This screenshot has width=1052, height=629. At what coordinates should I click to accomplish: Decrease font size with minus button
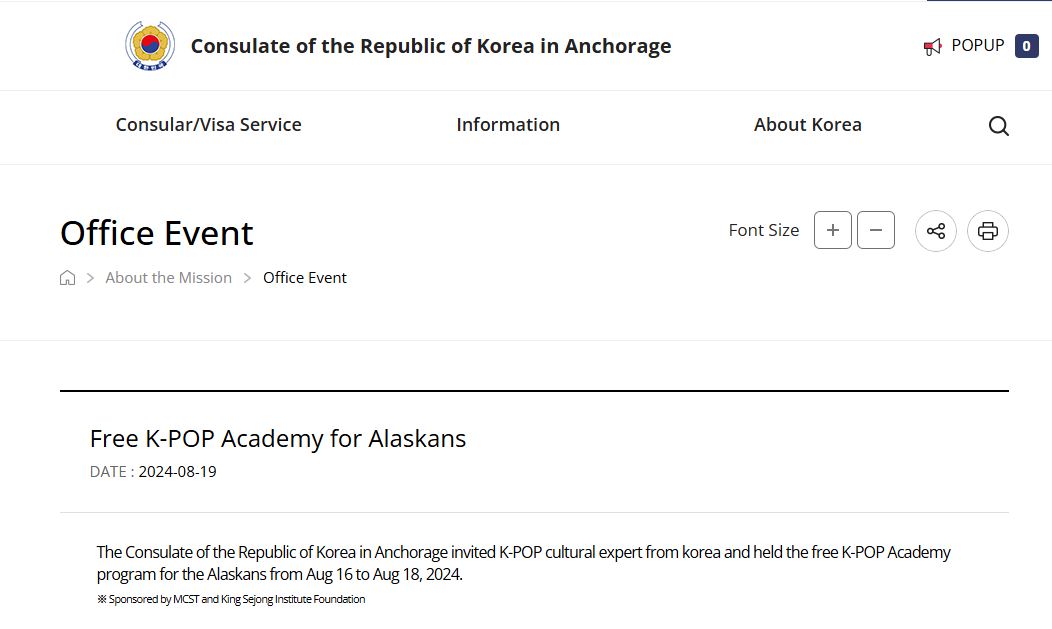point(876,230)
